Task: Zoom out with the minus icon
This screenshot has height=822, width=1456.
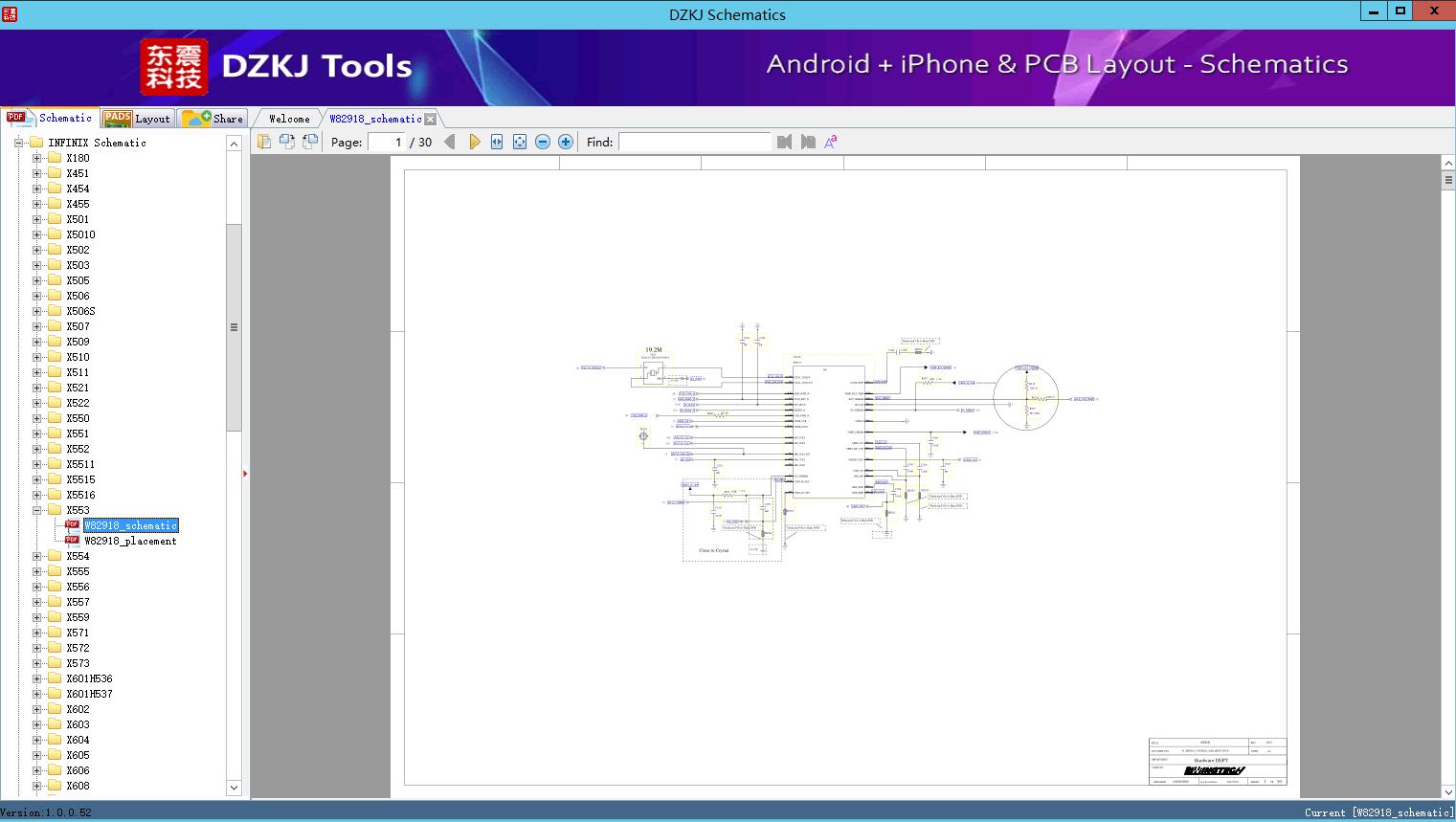Action: (543, 142)
